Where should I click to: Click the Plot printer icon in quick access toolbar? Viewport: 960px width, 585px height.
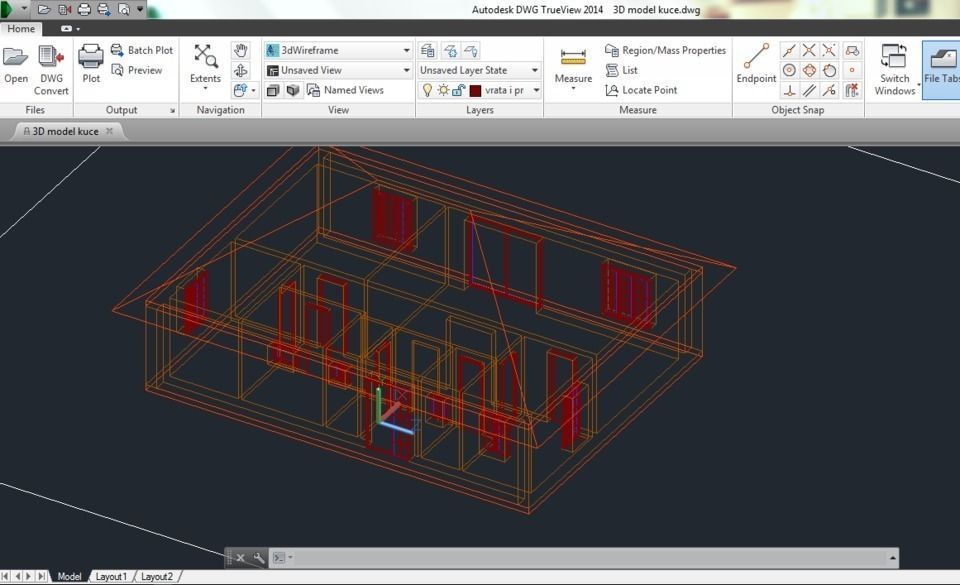[x=84, y=9]
